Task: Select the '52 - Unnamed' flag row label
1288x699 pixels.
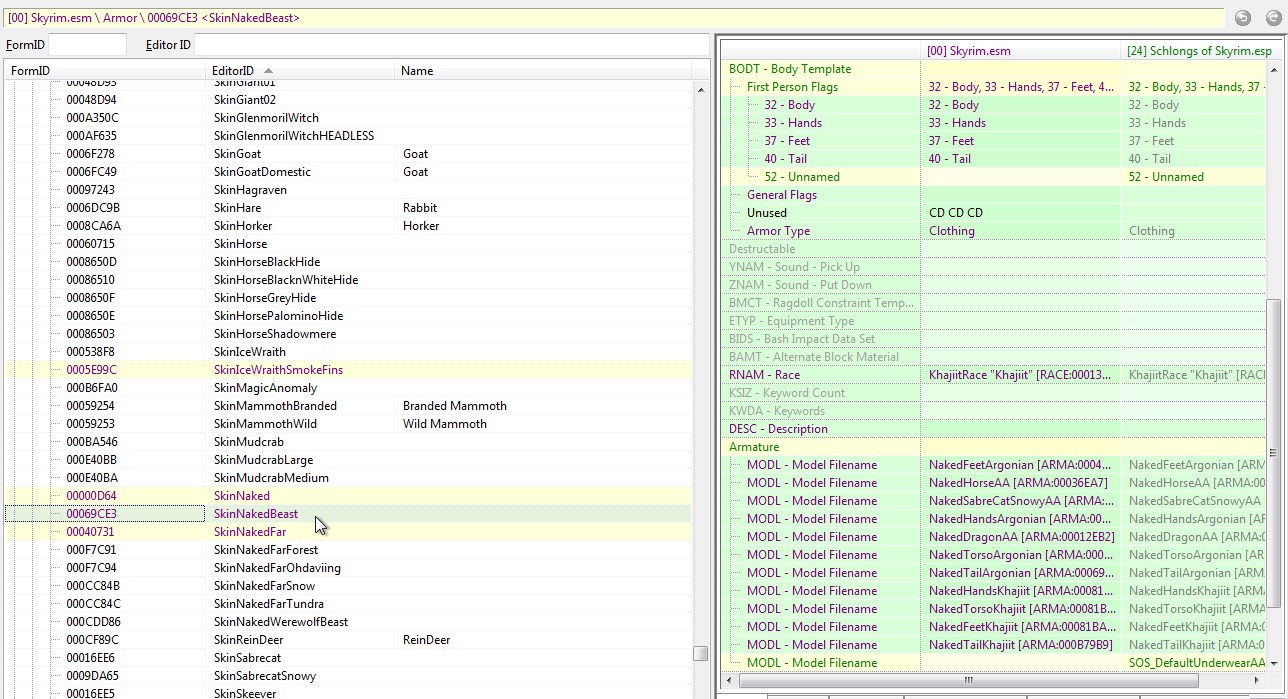Action: point(802,177)
